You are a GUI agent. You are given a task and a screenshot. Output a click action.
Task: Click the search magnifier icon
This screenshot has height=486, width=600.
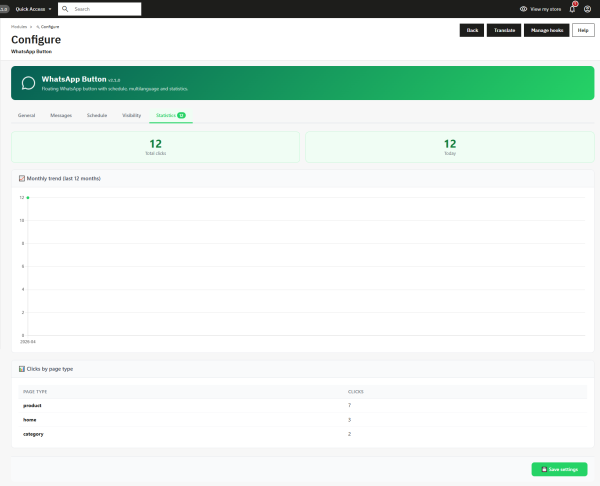[65, 9]
